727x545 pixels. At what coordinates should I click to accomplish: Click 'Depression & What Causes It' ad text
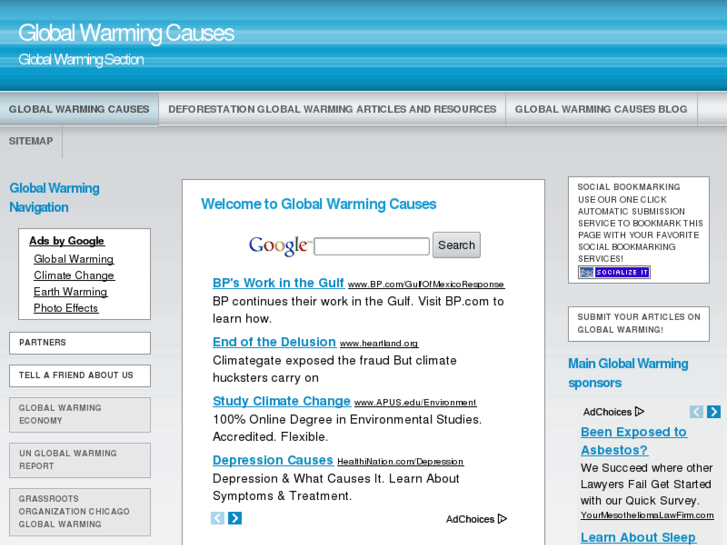click(x=336, y=487)
